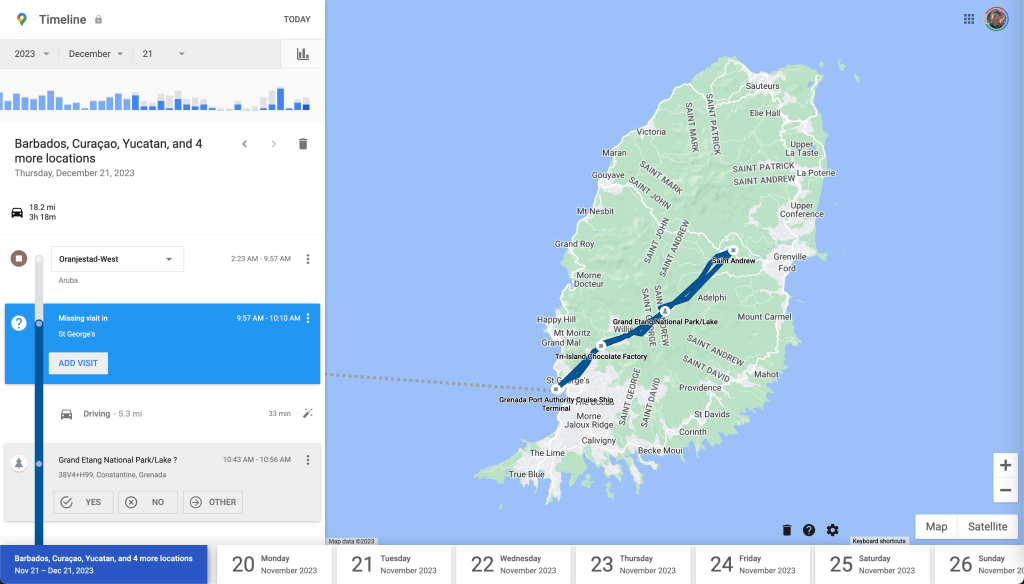This screenshot has width=1024, height=584.
Task: Click the edit route wand icon for Driving
Action: [x=308, y=413]
